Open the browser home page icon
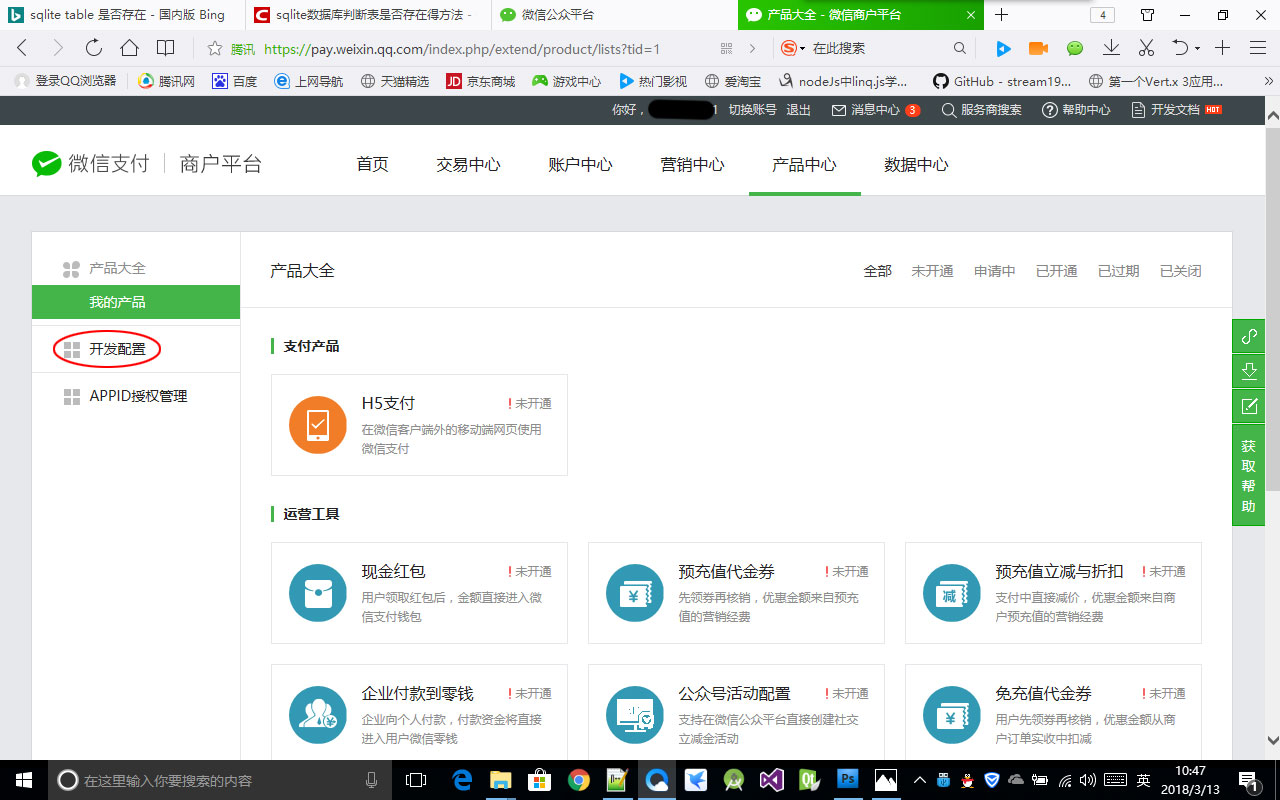The image size is (1280, 800). (x=129, y=48)
